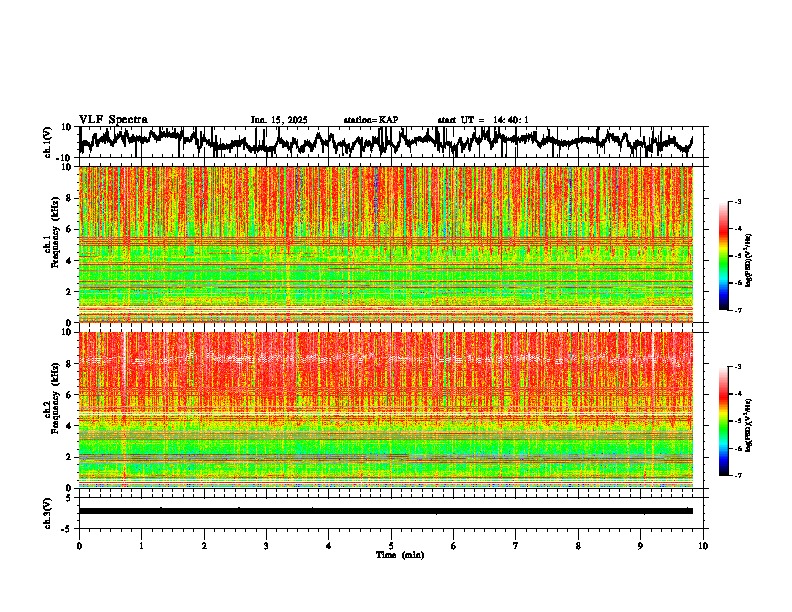Click the '6' kHz tick on ch.1 frequency axis
Viewport: 792px width, 612px height.
[x=71, y=229]
